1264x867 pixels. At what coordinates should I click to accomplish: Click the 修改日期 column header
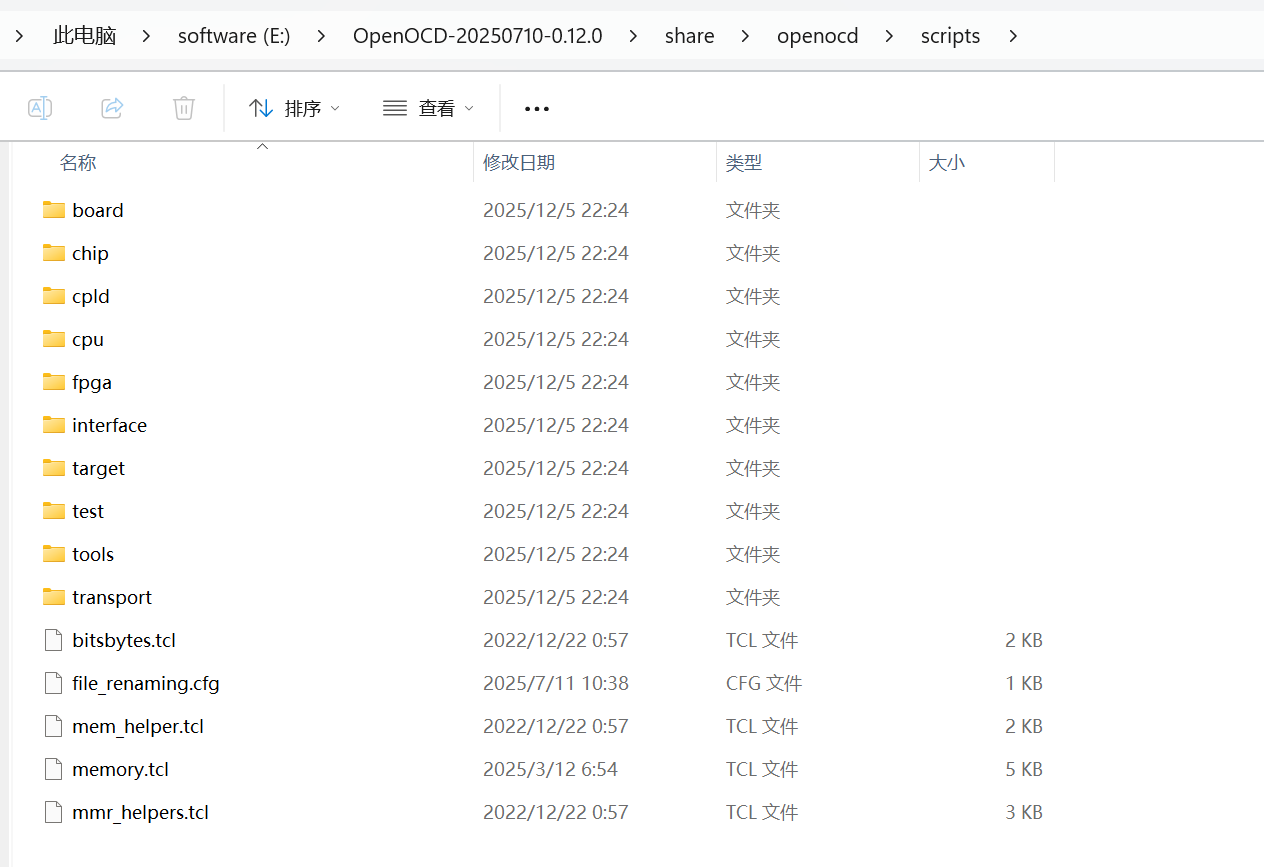coord(519,161)
